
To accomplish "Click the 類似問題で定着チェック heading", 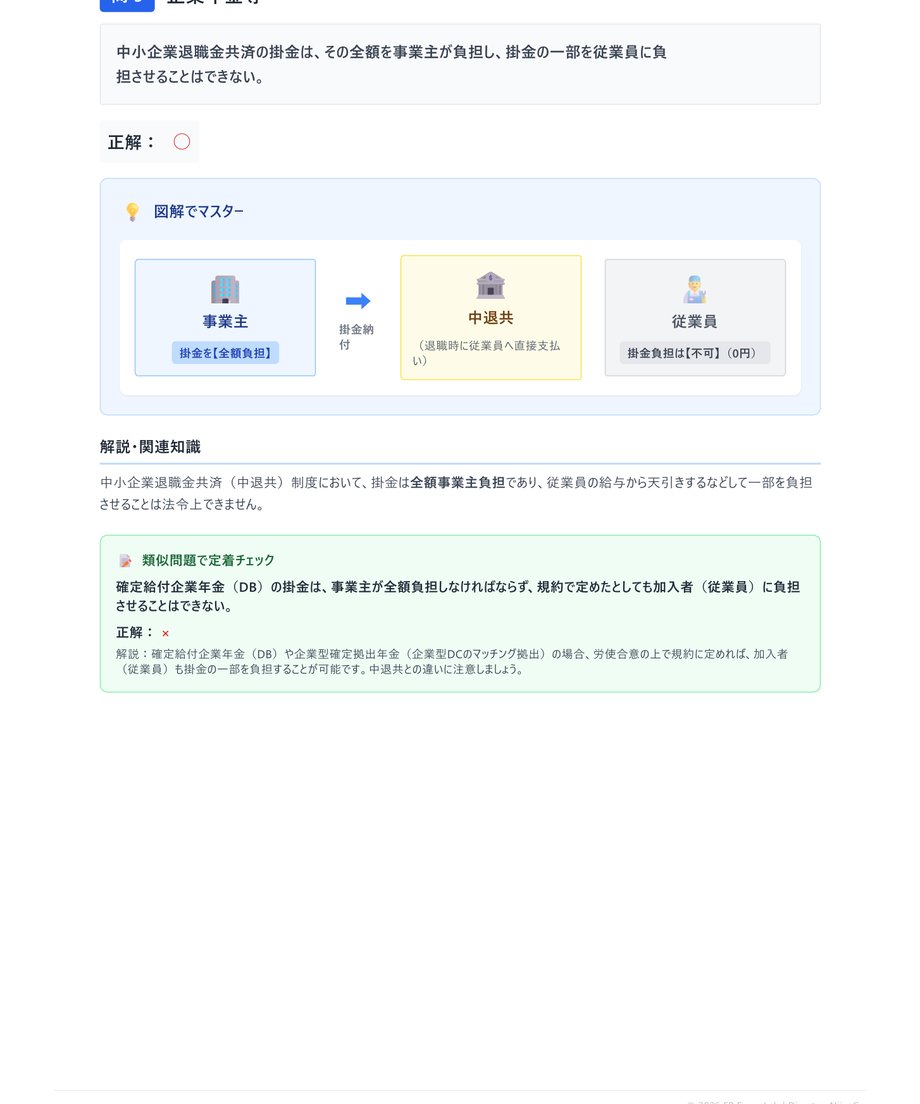I will coord(208,560).
